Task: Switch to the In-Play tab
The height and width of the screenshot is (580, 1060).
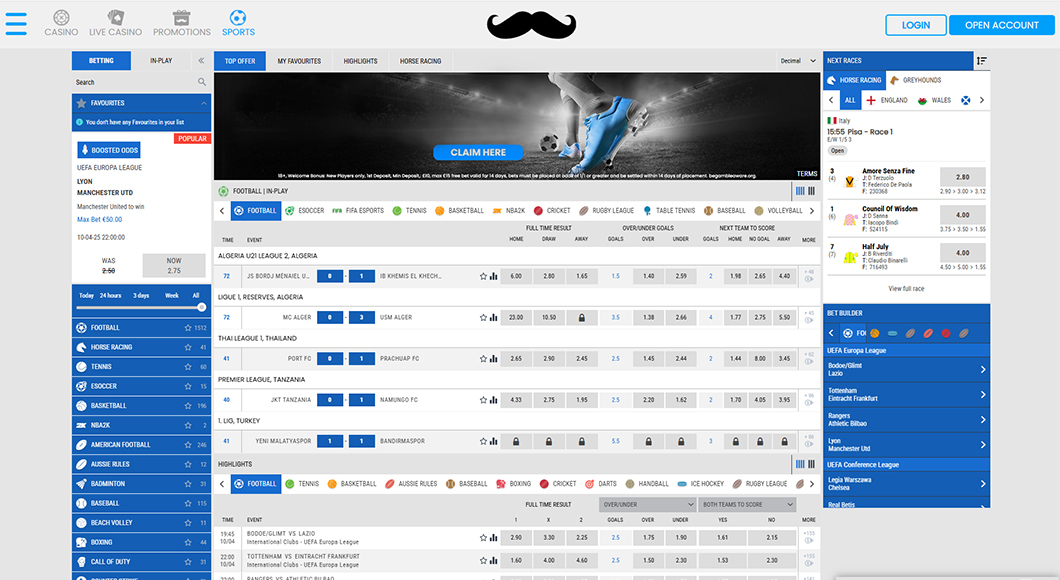Action: [x=161, y=61]
